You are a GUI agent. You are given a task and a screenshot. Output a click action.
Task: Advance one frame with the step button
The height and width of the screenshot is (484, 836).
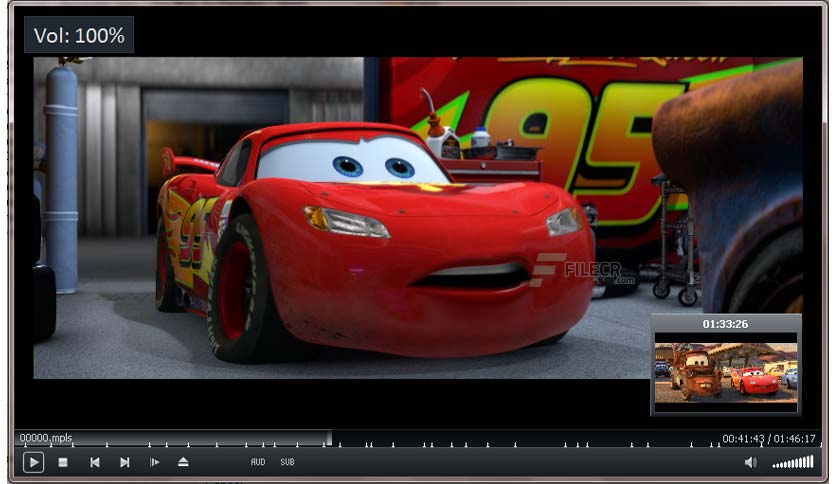[154, 462]
